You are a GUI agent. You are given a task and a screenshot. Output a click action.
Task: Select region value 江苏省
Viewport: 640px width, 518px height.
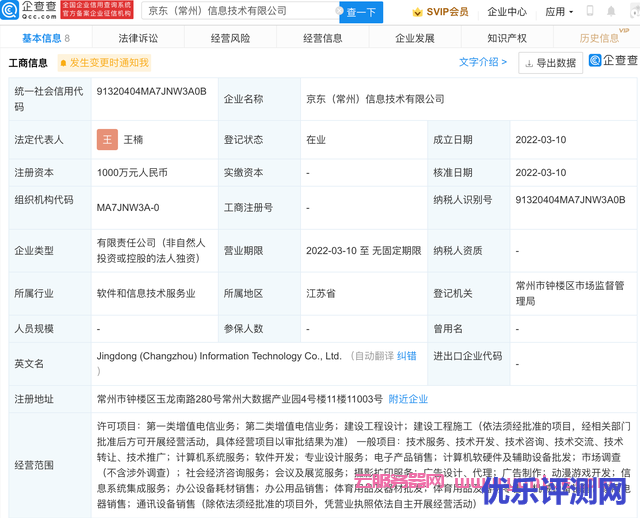321,293
